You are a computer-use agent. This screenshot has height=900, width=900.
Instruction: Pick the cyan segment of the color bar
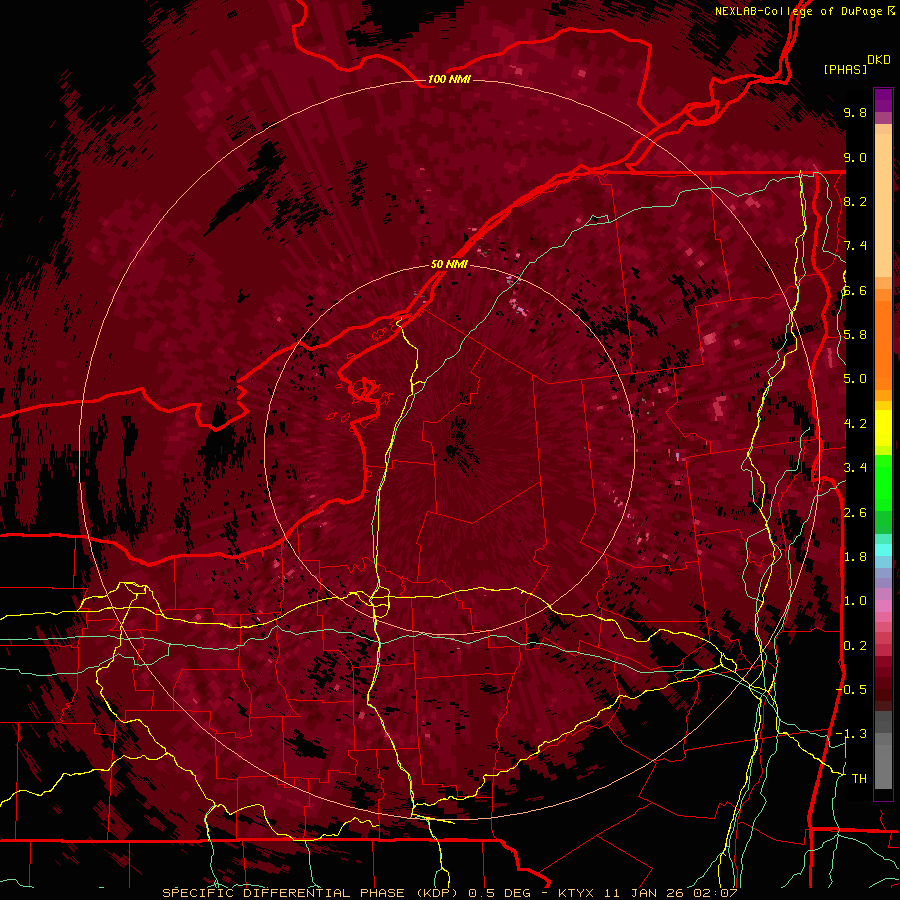[x=883, y=549]
